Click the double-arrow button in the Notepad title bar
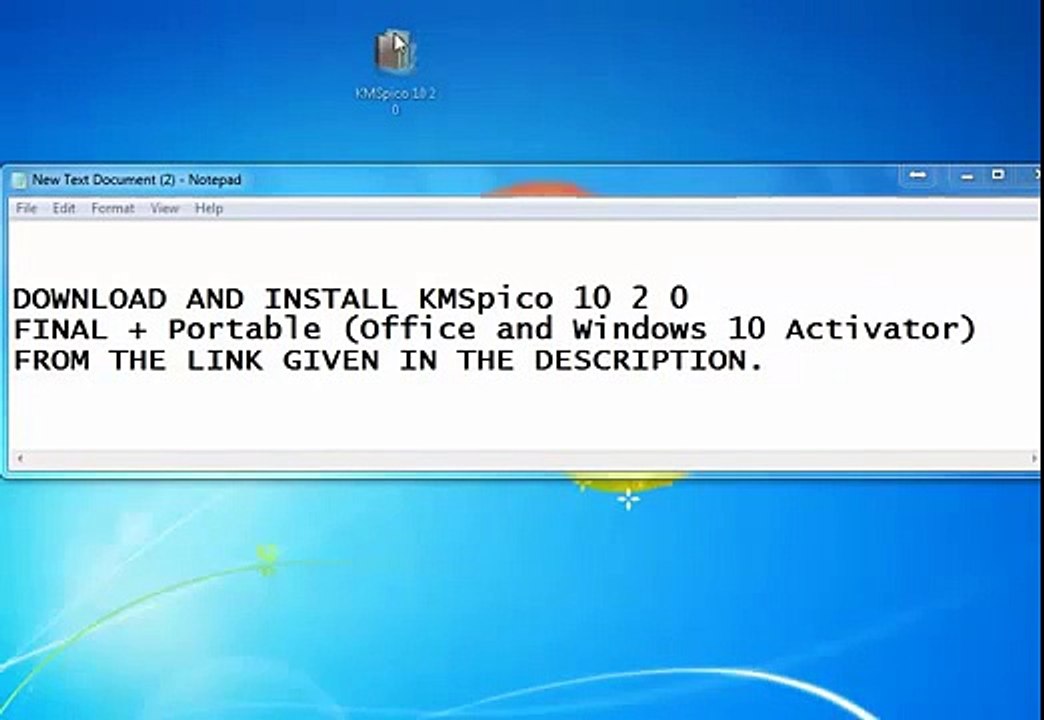This screenshot has width=1044, height=720. [x=918, y=175]
